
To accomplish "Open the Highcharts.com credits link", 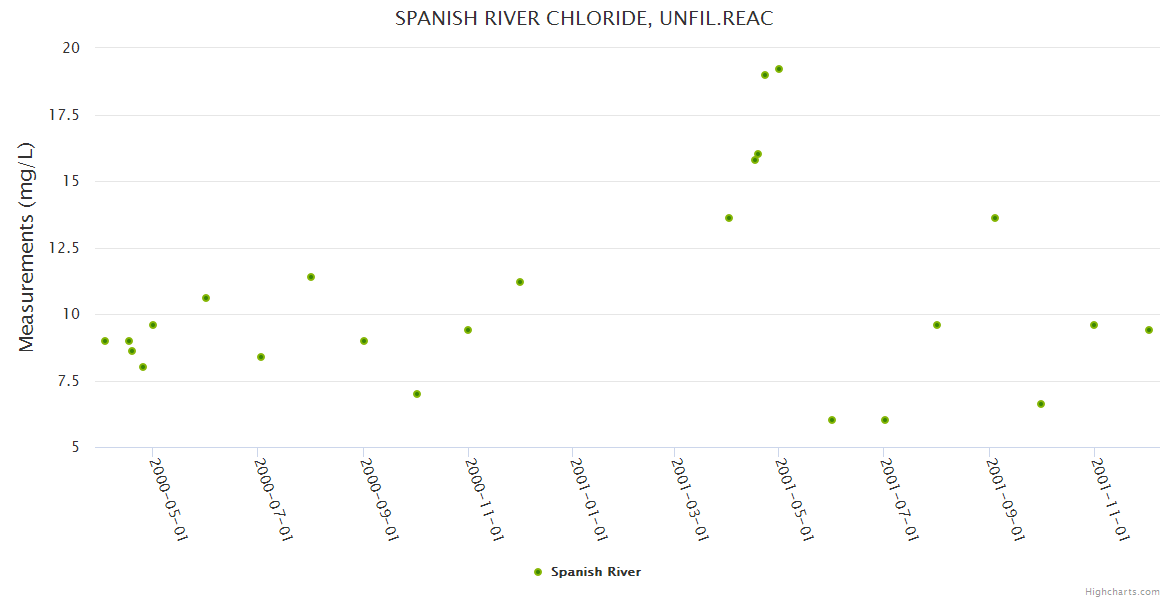I will tap(1122, 591).
